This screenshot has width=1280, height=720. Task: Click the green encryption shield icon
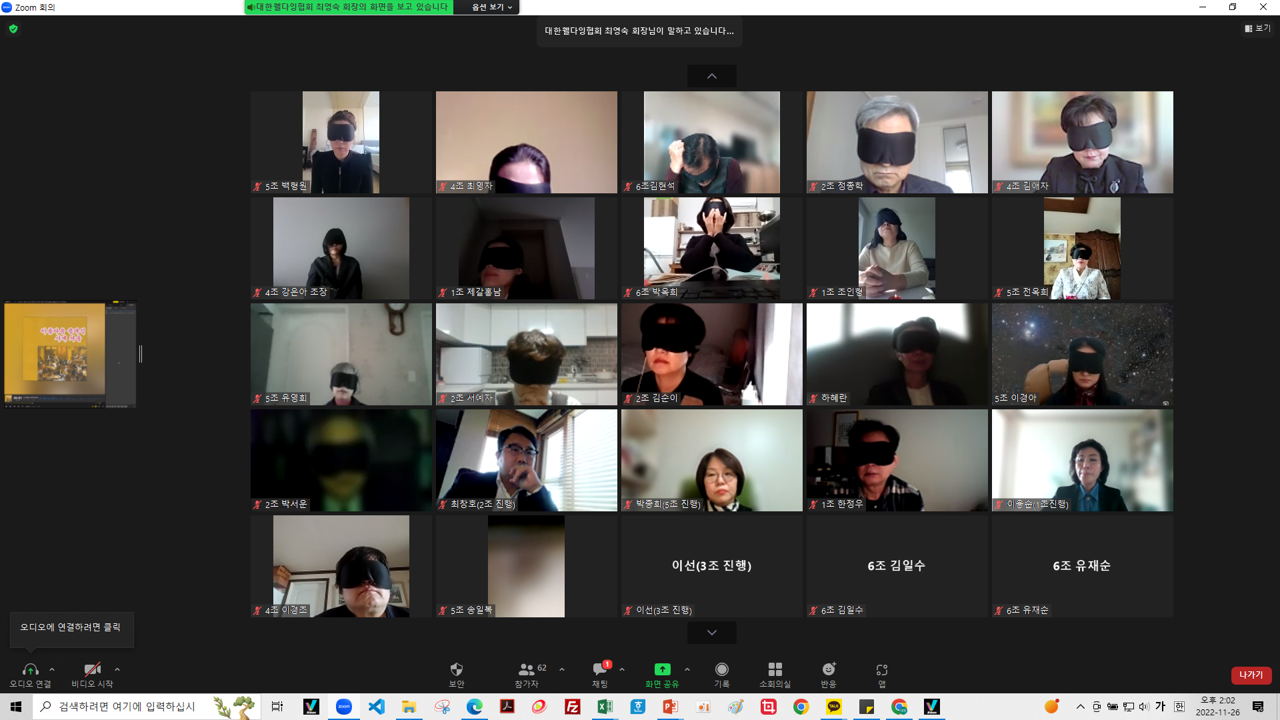[13, 29]
